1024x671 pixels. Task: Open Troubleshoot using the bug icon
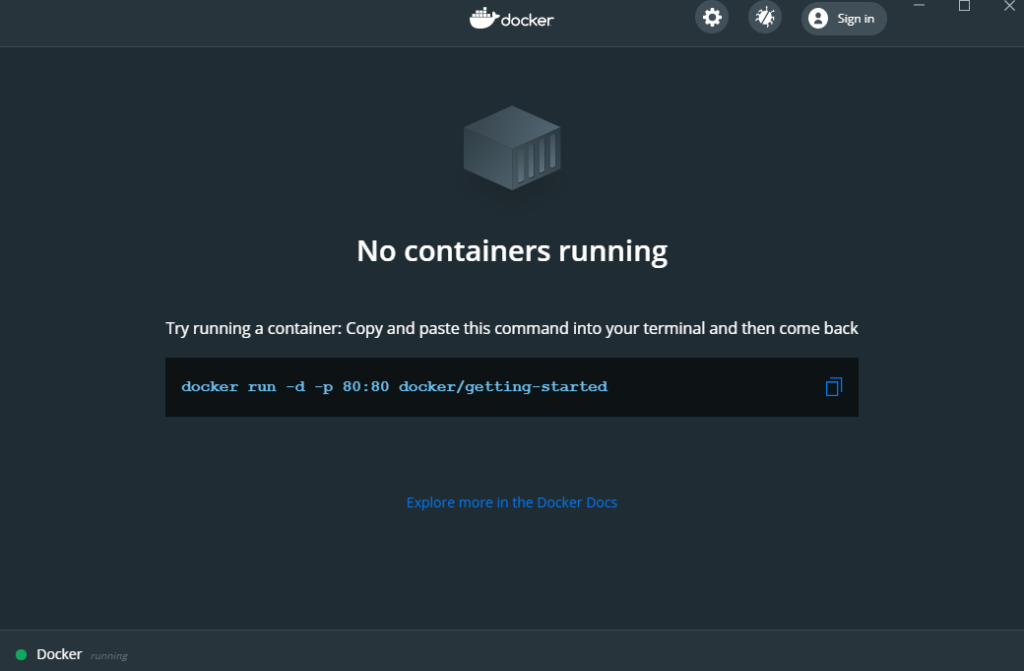tap(765, 18)
